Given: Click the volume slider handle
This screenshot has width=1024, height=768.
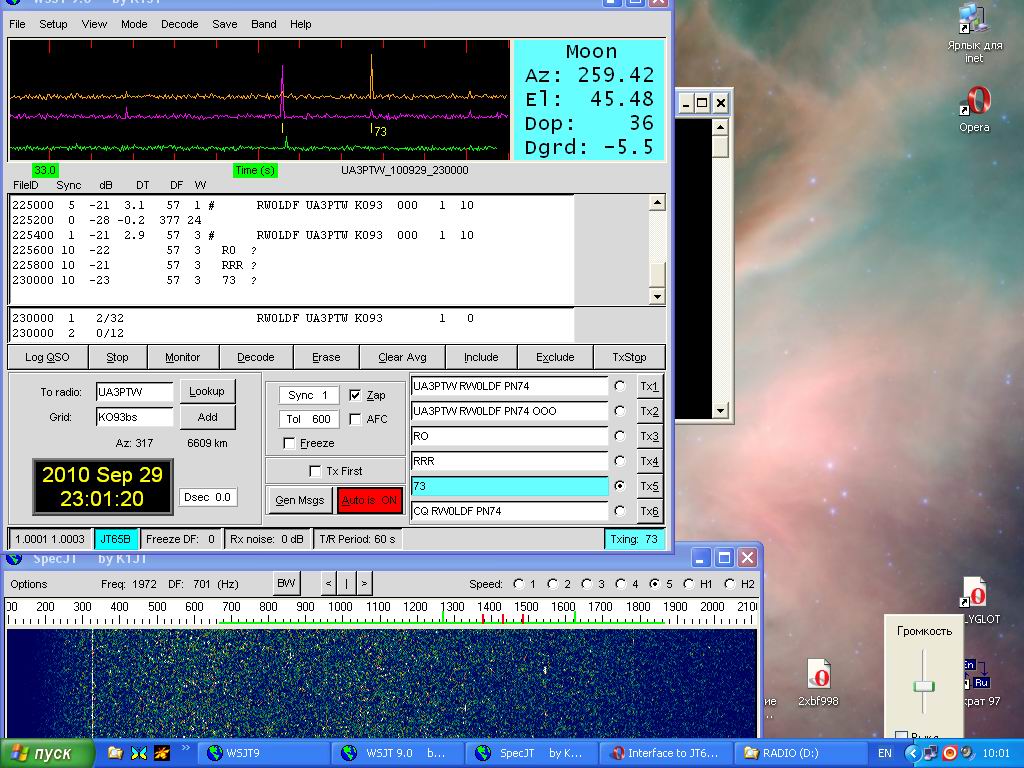Looking at the screenshot, I should pyautogui.click(x=924, y=686).
